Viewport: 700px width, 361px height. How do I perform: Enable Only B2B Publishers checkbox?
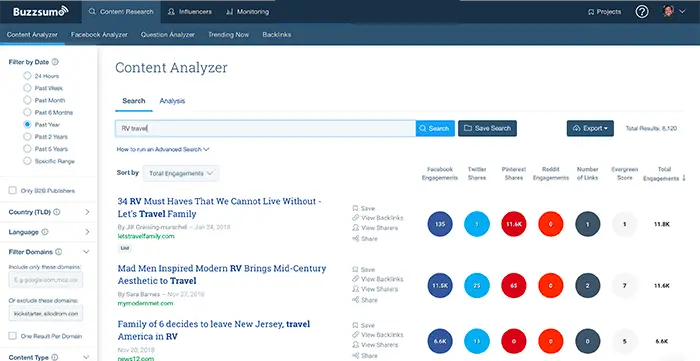[12, 191]
